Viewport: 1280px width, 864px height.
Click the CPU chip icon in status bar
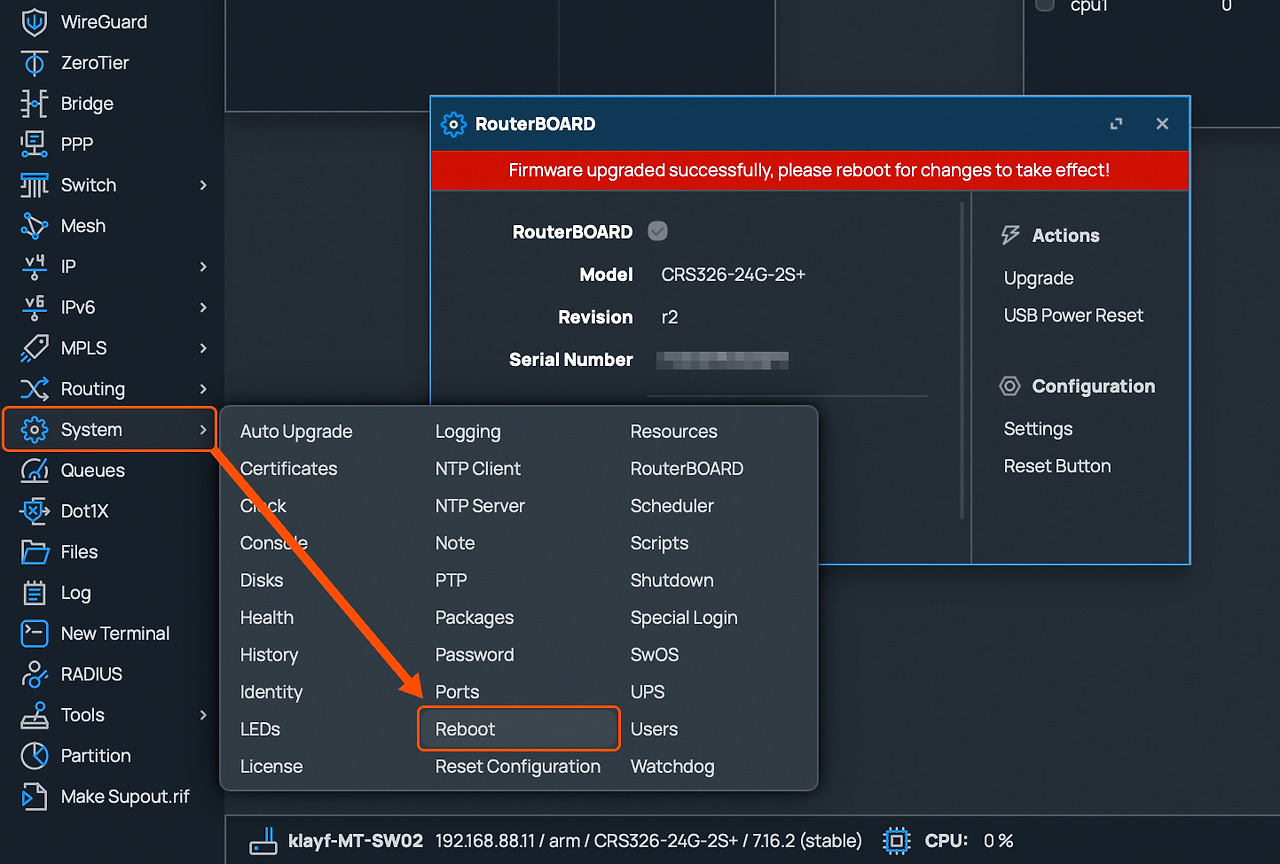pyautogui.click(x=897, y=841)
